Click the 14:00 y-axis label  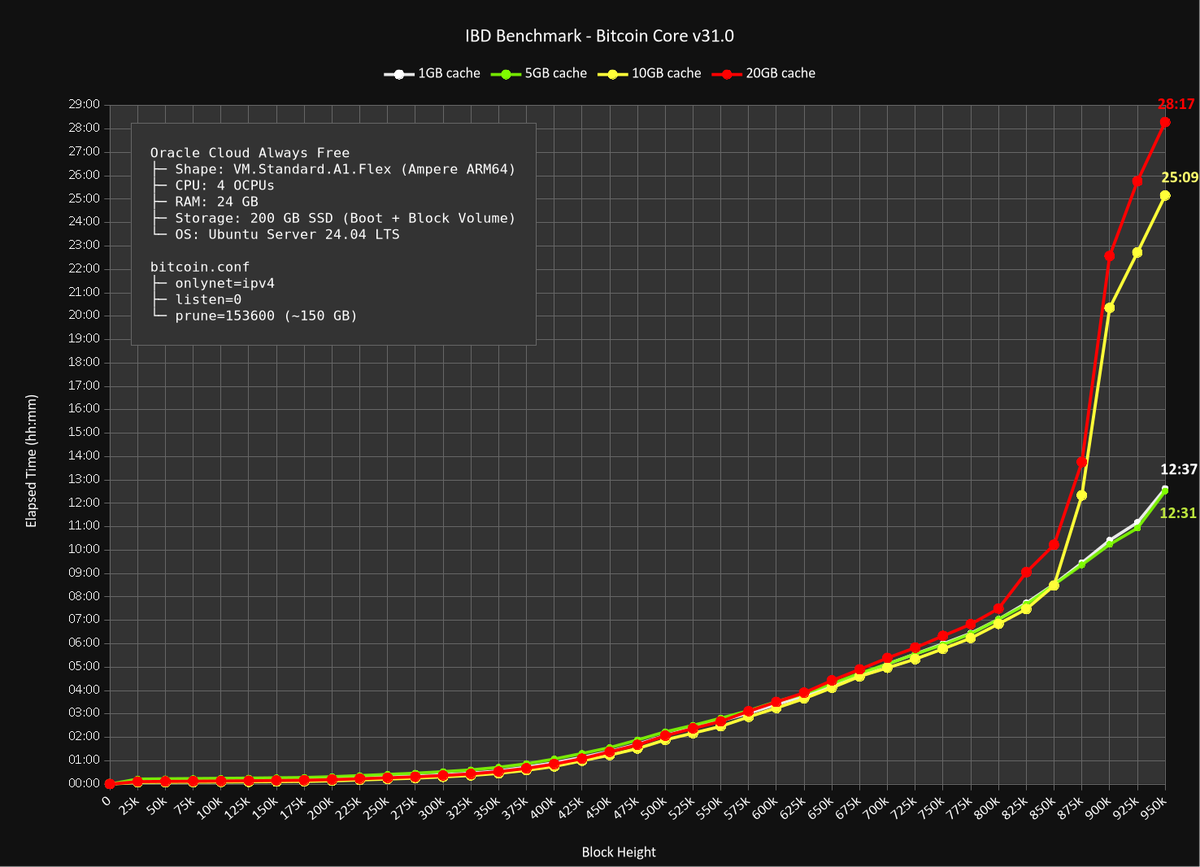[85, 455]
